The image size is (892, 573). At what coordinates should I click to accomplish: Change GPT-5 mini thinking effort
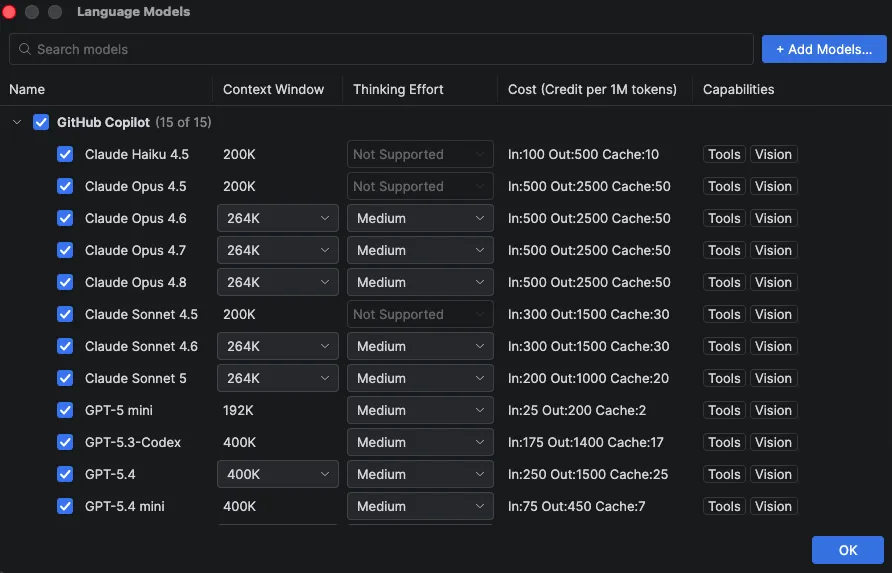coord(420,410)
